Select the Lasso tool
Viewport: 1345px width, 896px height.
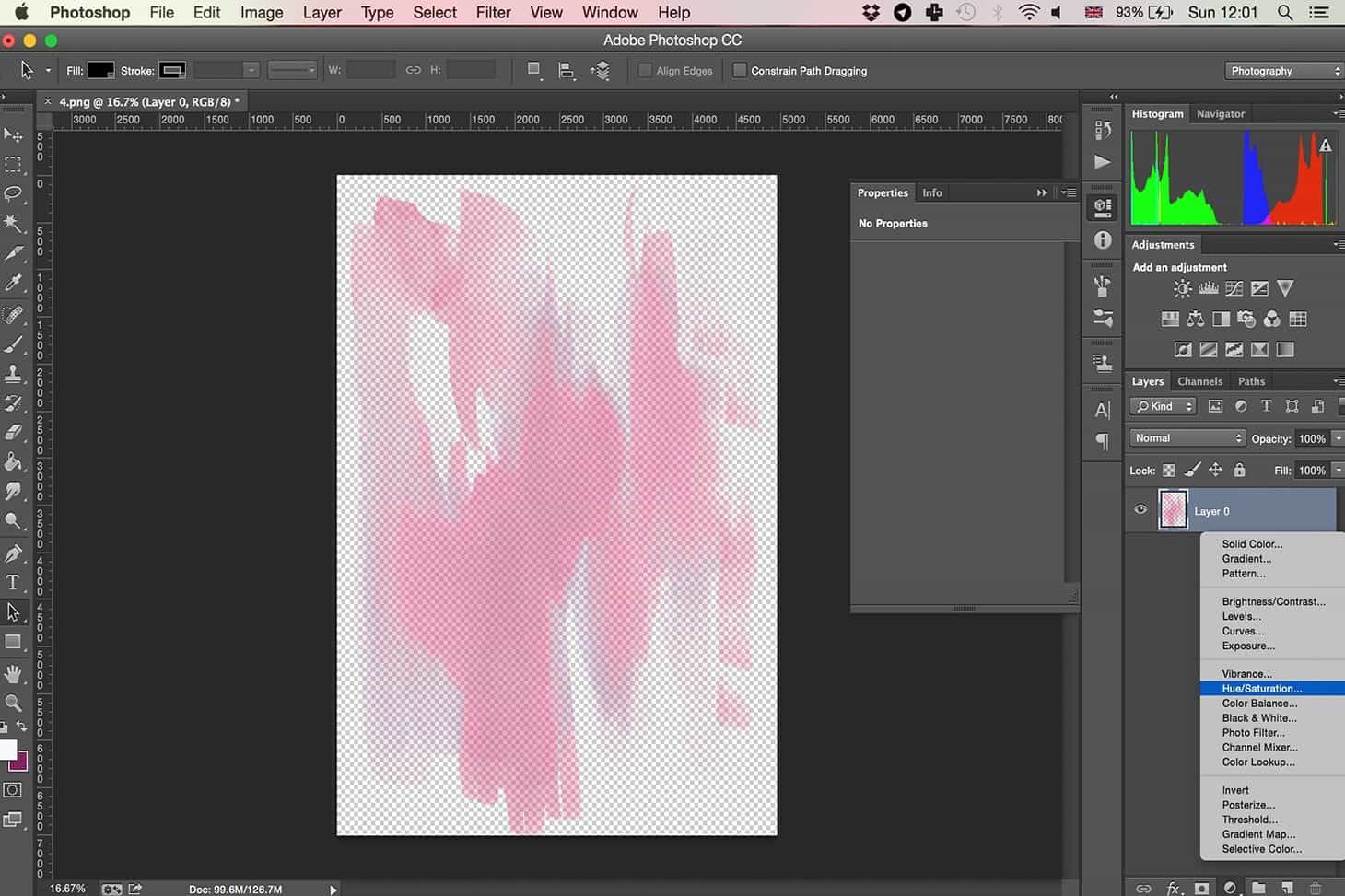15,194
